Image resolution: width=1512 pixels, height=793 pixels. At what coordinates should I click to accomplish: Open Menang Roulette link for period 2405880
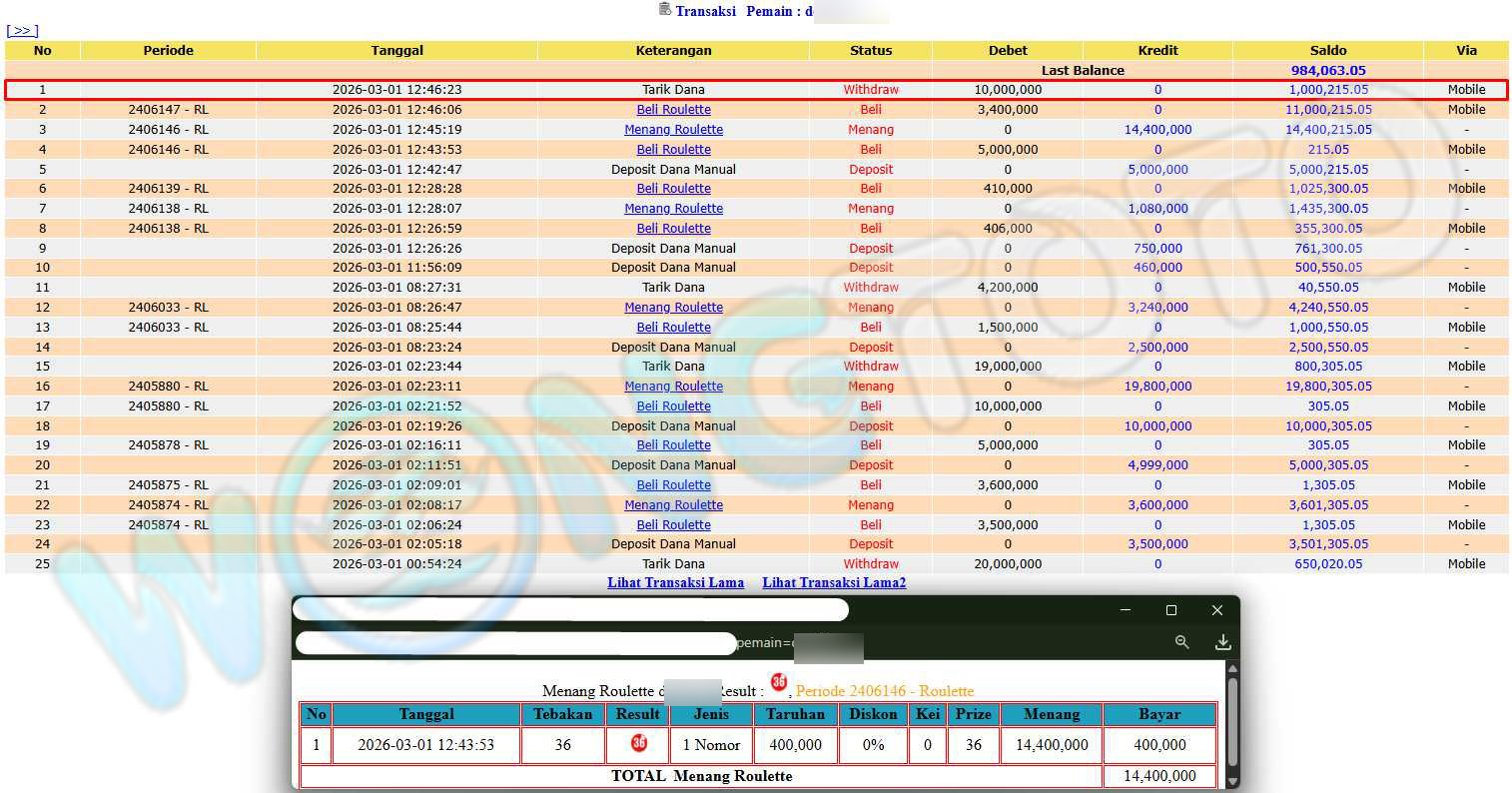(673, 387)
